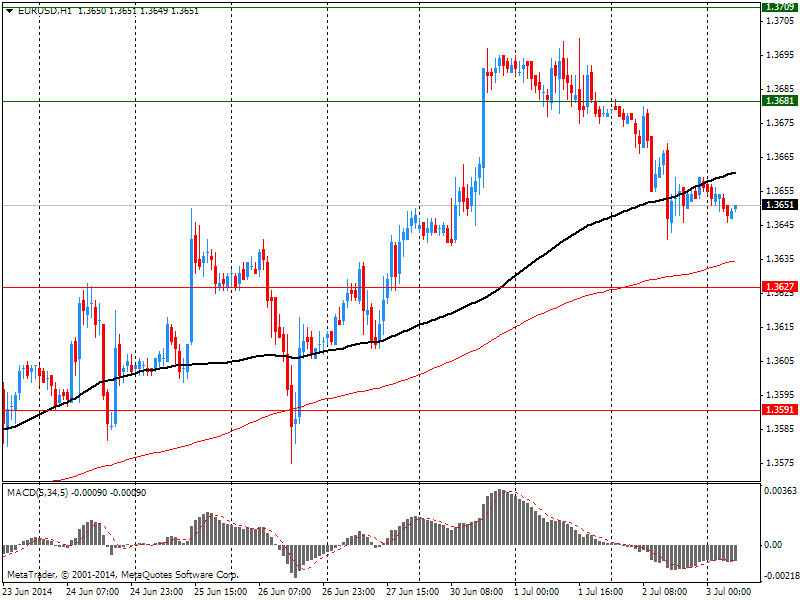Click the -0.00218 MACD scale value

point(781,576)
